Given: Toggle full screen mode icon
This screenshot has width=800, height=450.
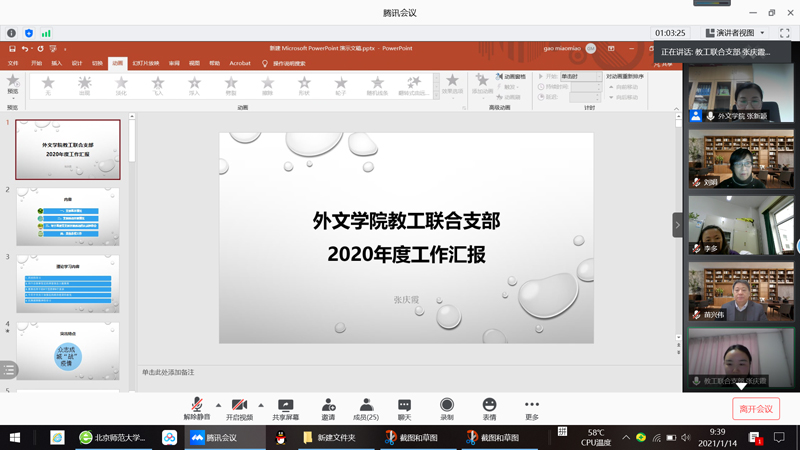Looking at the screenshot, I should (784, 33).
